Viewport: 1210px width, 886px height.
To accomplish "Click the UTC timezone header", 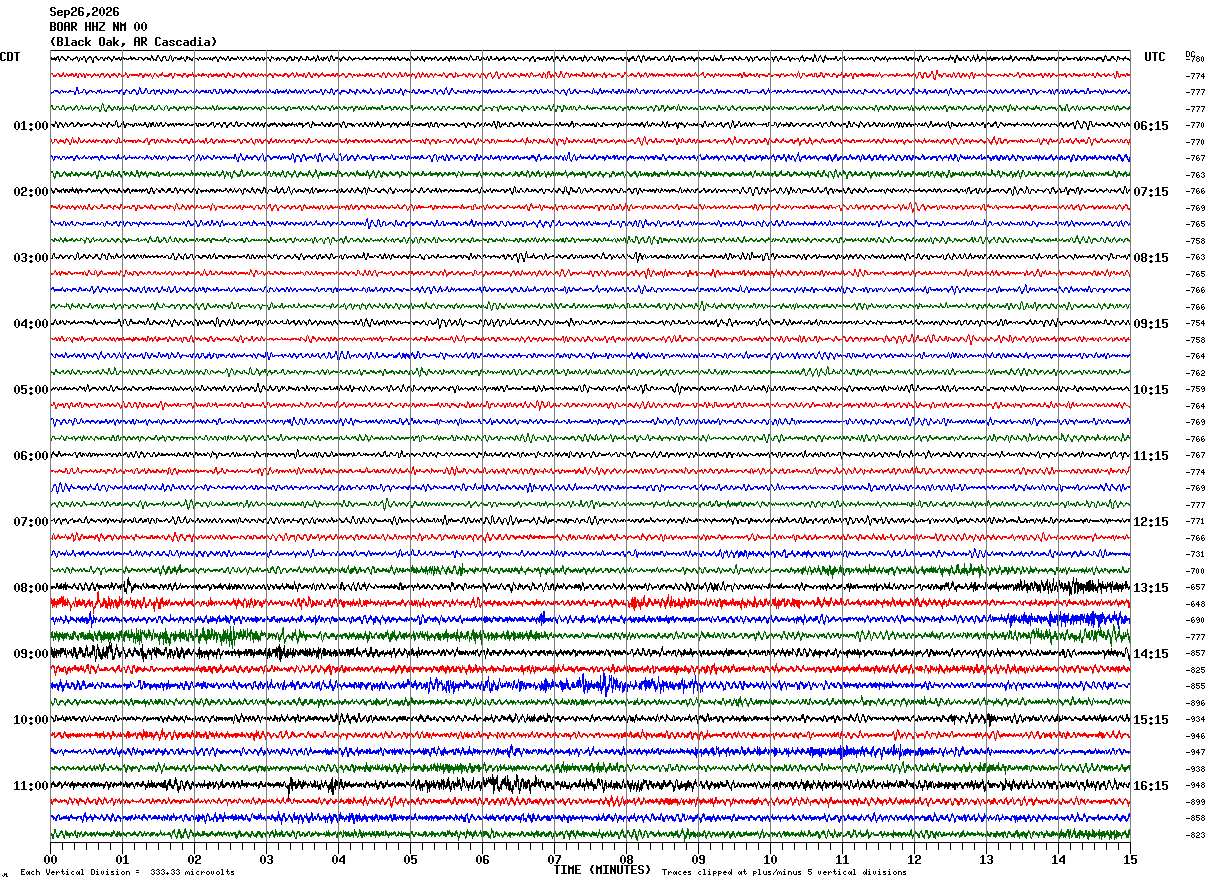I will click(1155, 57).
